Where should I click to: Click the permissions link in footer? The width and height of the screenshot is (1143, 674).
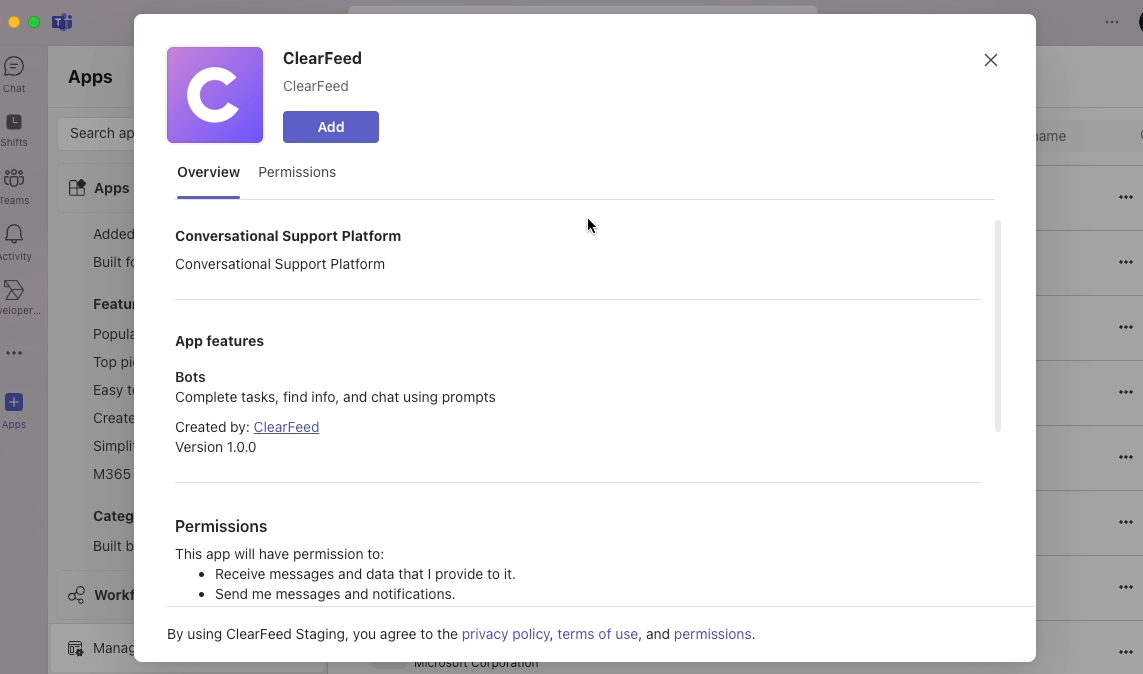tap(712, 634)
